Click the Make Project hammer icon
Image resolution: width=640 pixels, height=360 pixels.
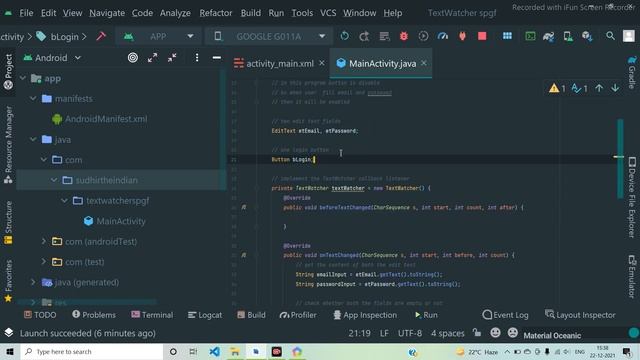point(101,36)
